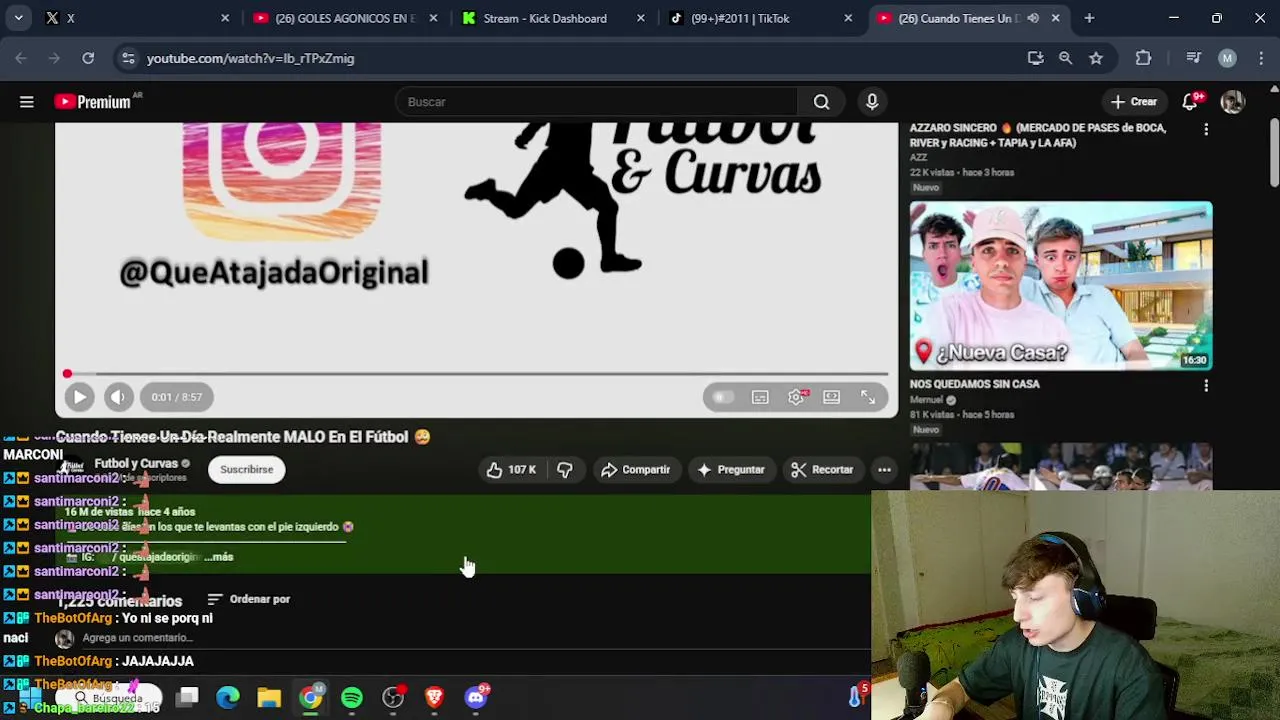Open Microsoft Edge from taskbar

pos(228,697)
